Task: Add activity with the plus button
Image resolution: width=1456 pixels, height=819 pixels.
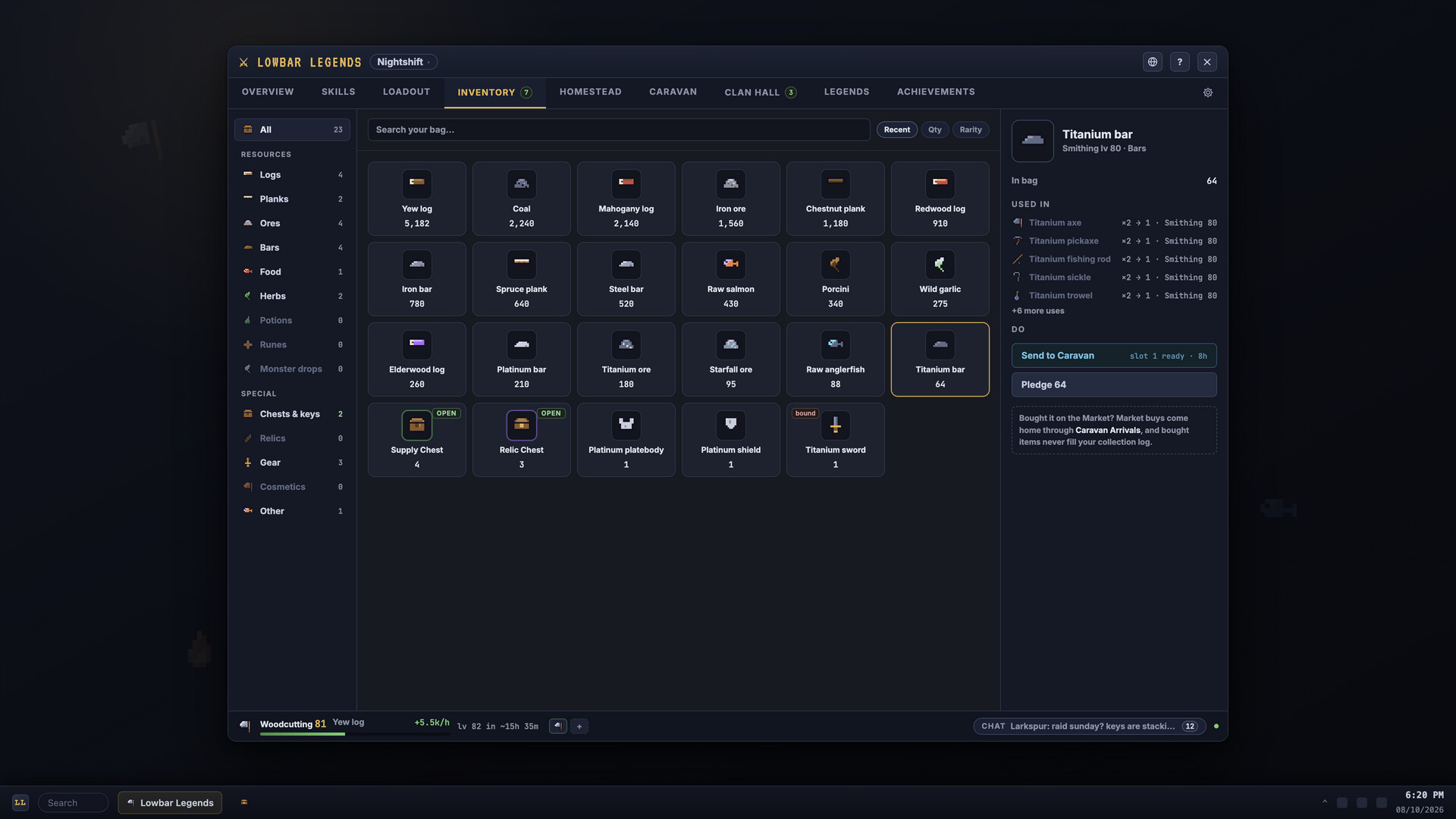Action: coord(579,726)
